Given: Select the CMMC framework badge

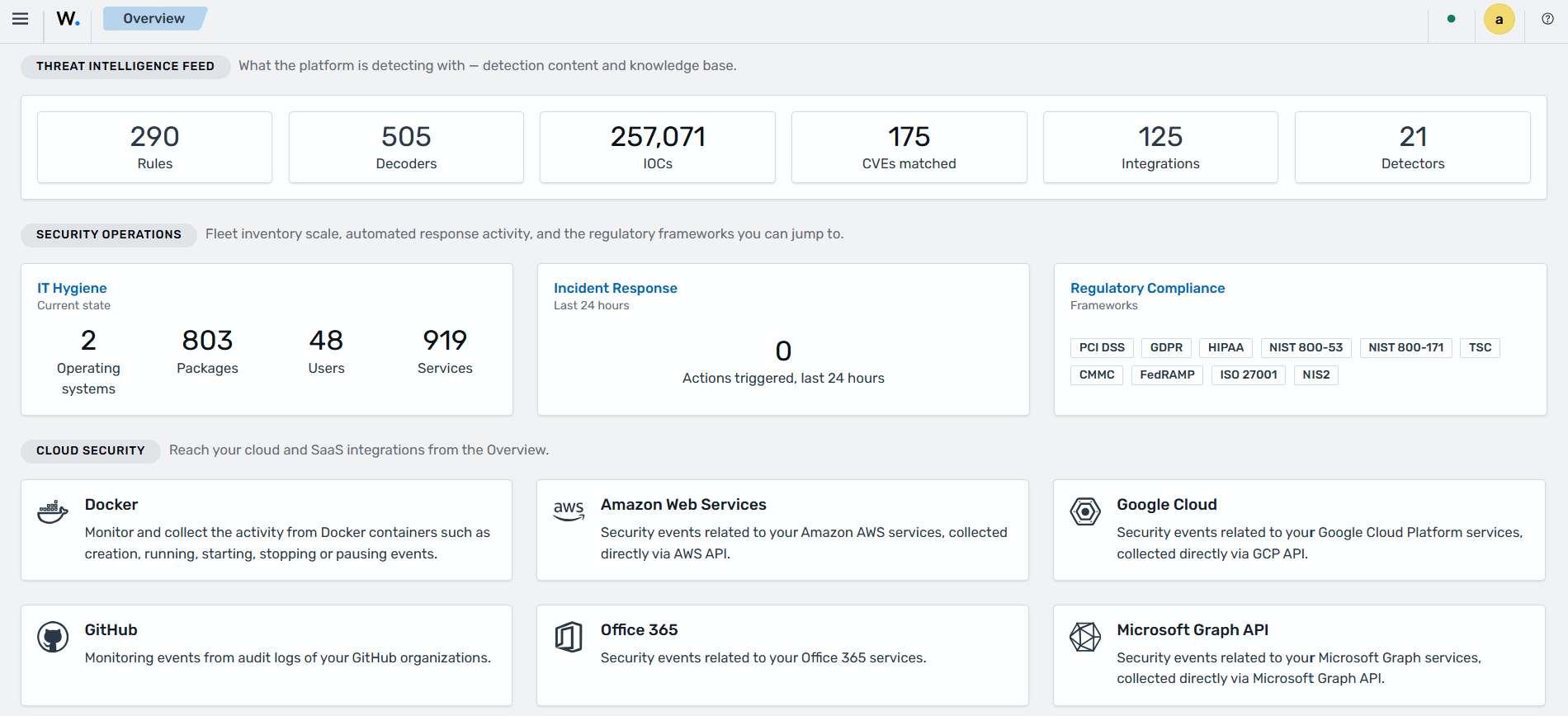Looking at the screenshot, I should [1097, 375].
